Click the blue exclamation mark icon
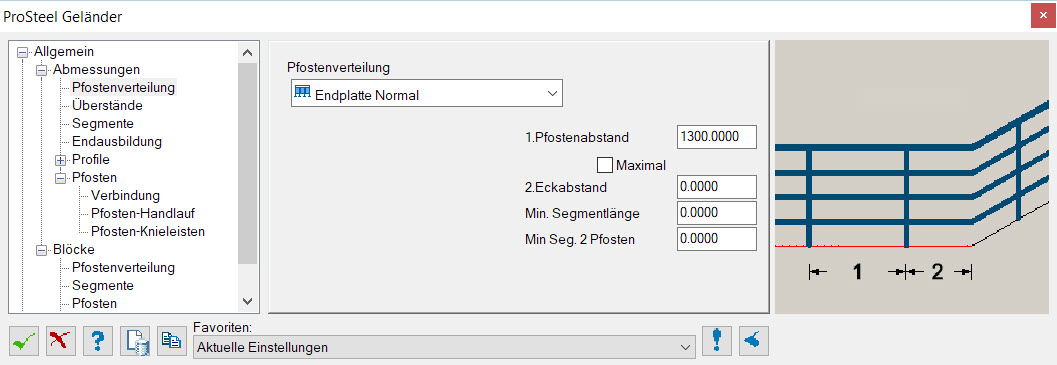The width and height of the screenshot is (1057, 365). click(717, 341)
